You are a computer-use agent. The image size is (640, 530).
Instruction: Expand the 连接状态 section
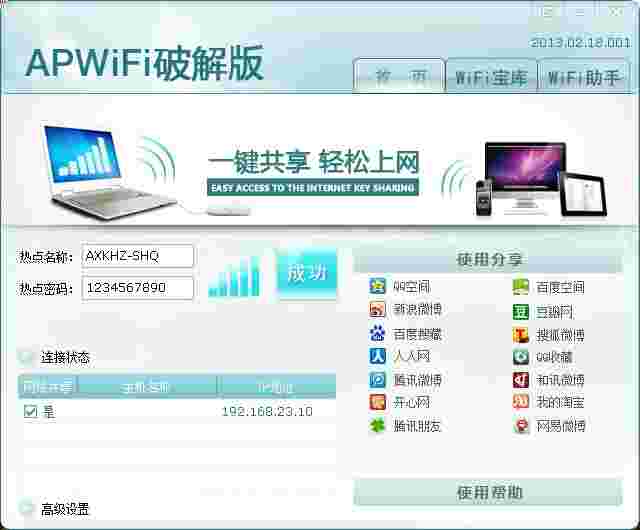click(x=26, y=358)
